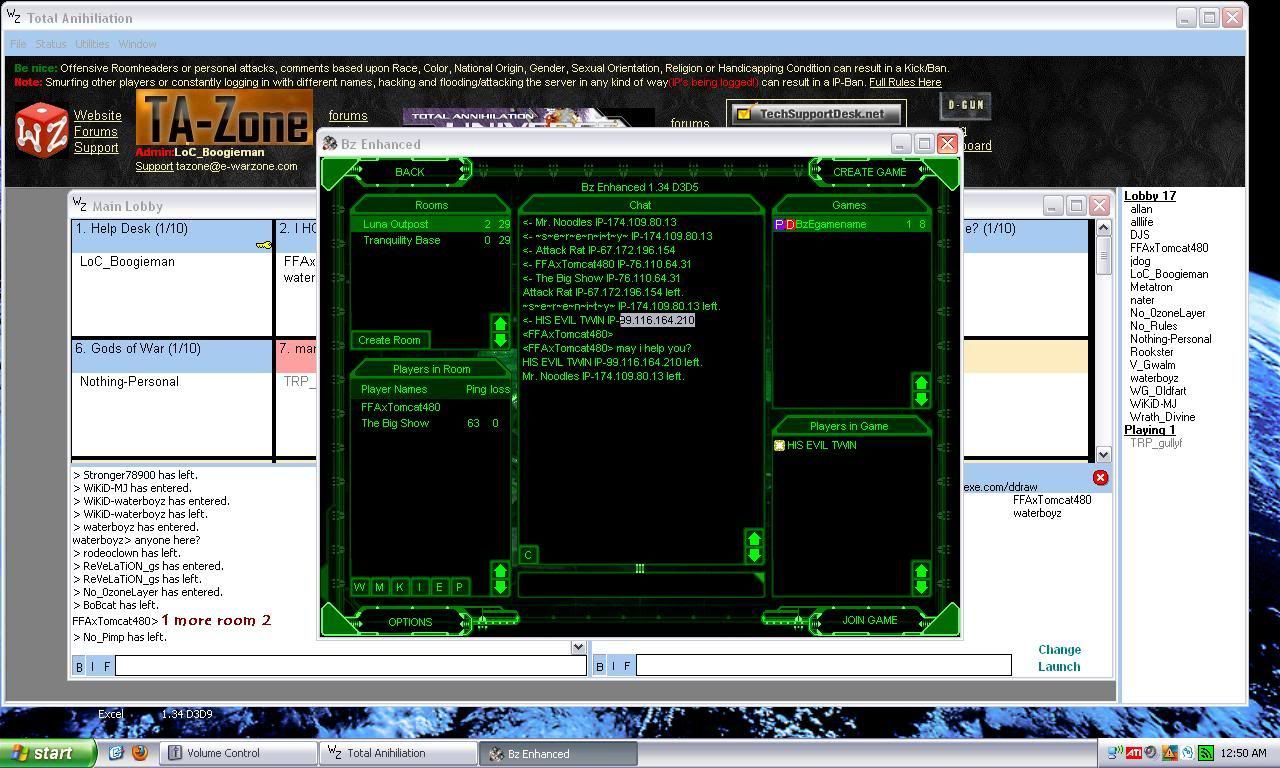
Task: Toggle the M filter in Bz Enhanced
Action: click(380, 587)
